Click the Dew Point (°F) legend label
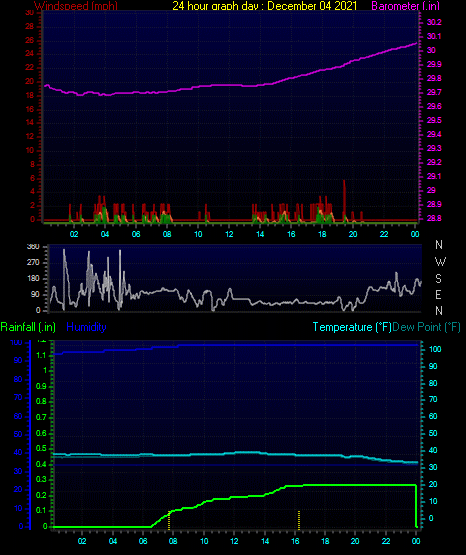This screenshot has height=555, width=466. click(427, 327)
